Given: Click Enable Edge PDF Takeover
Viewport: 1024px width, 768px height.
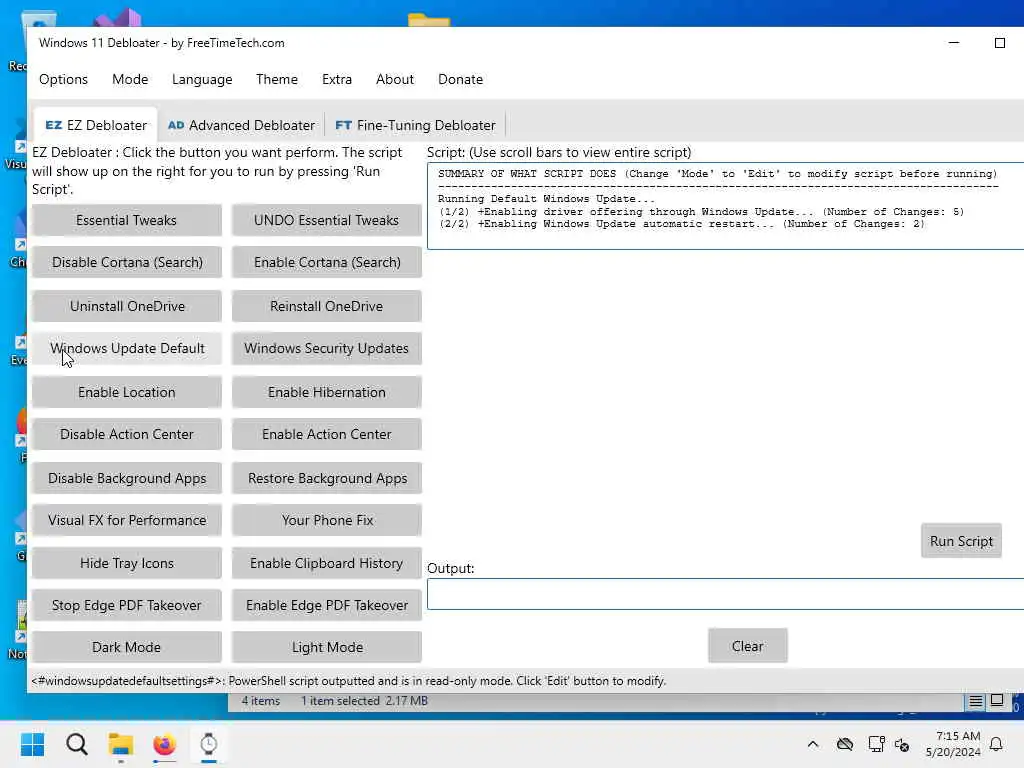Looking at the screenshot, I should click(x=327, y=605).
